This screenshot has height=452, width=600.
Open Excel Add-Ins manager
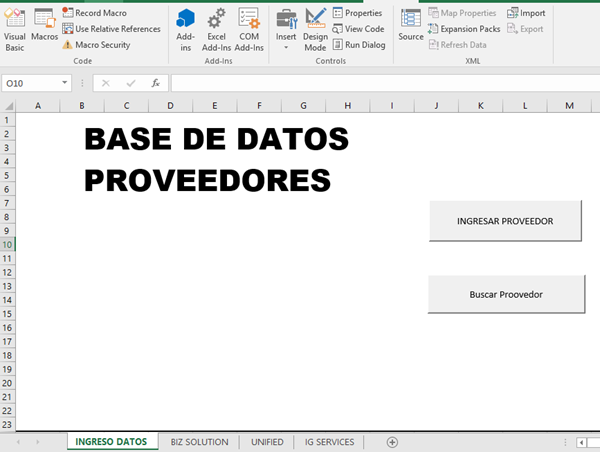click(x=216, y=28)
